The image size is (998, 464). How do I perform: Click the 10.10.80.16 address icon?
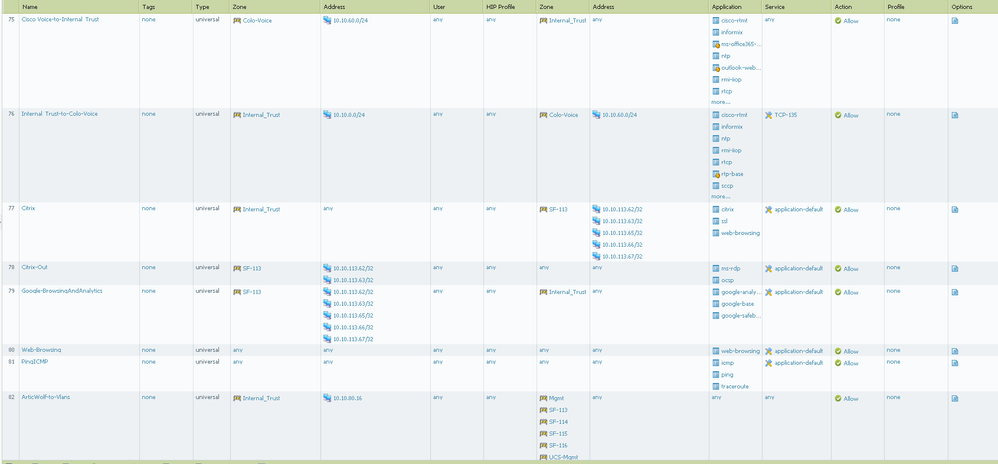coord(327,398)
